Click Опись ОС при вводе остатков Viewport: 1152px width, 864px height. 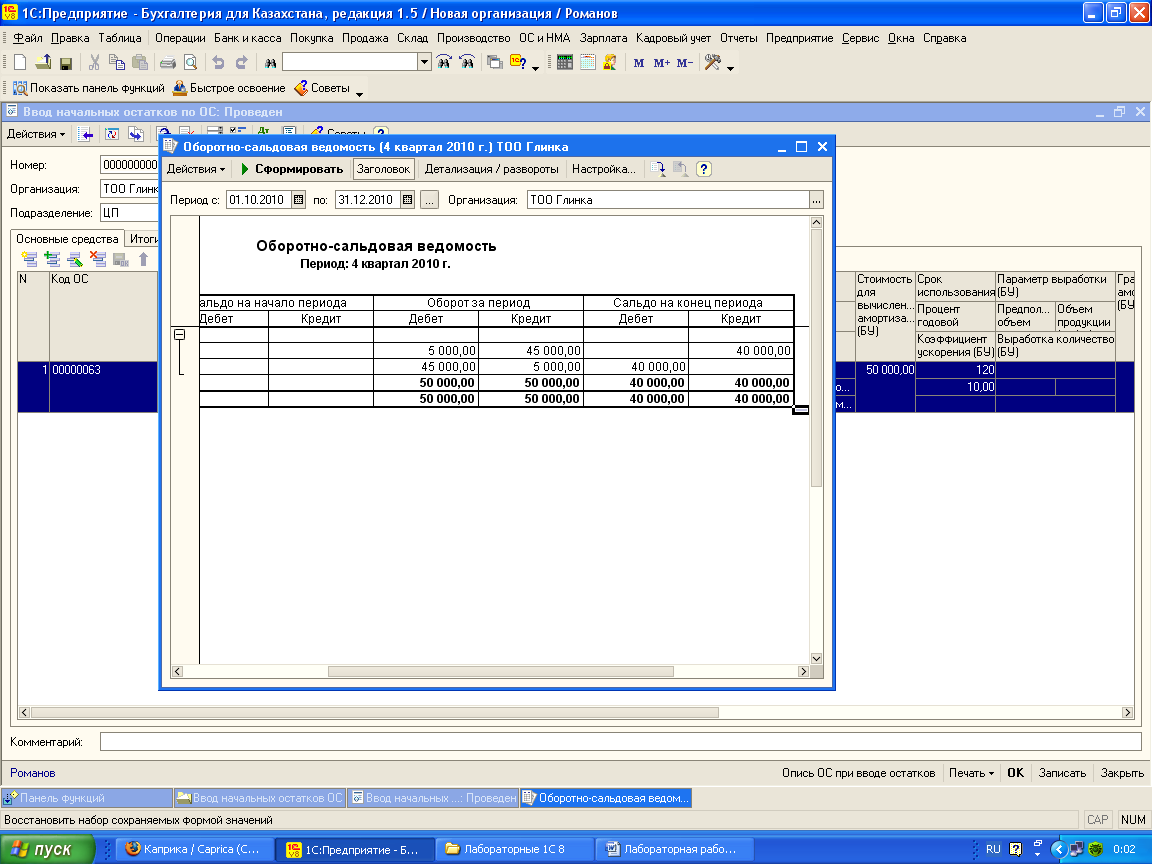click(858, 773)
